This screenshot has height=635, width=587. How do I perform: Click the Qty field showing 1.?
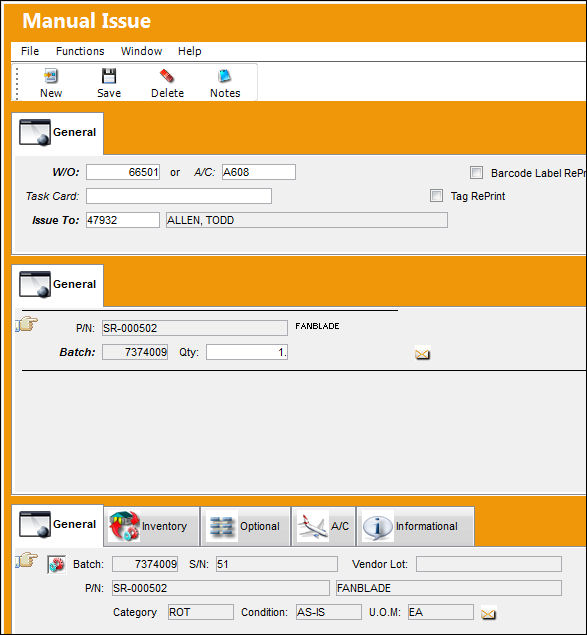click(247, 352)
